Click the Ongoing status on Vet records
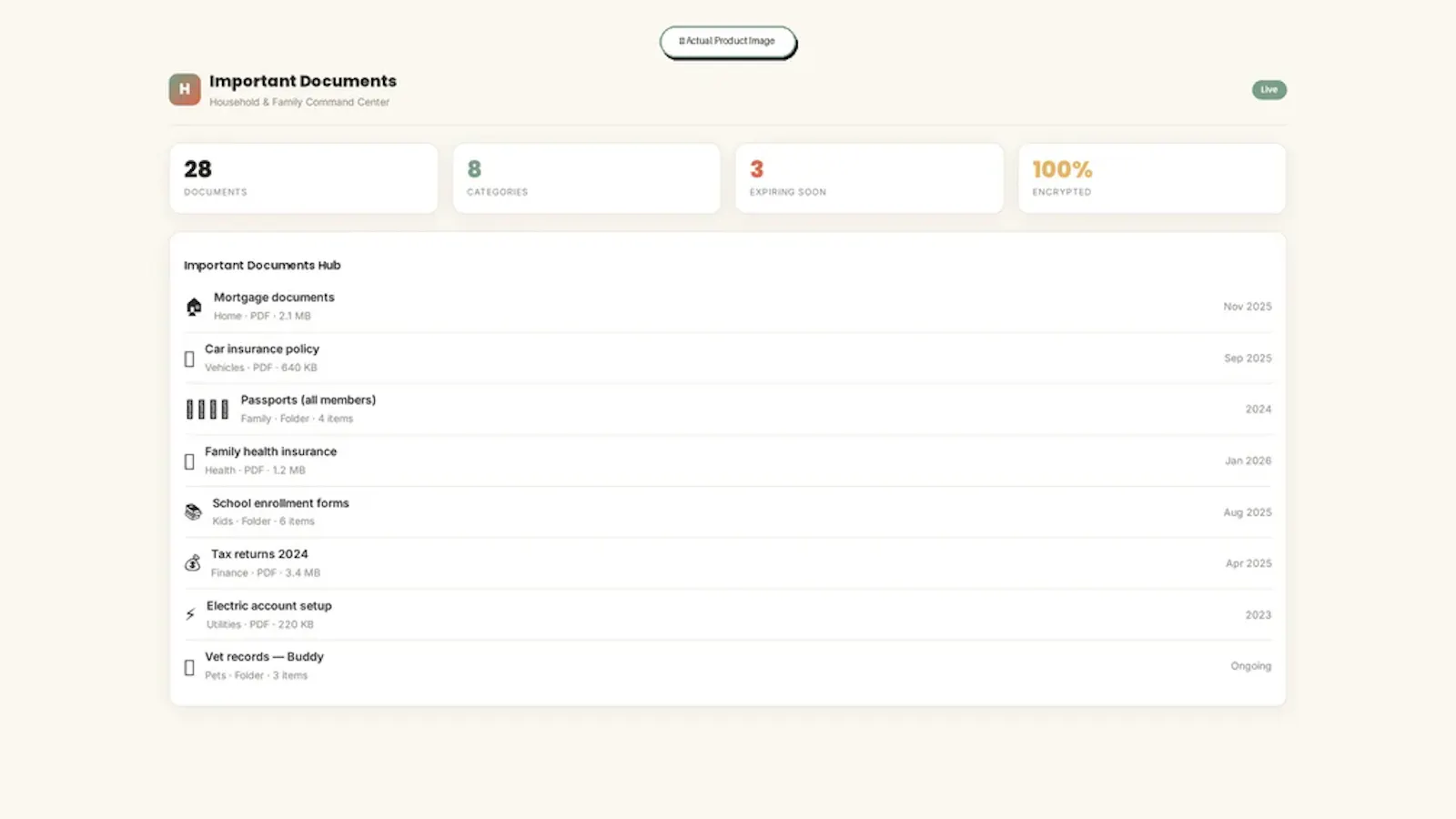Viewport: 1456px width, 819px height. pos(1251,666)
